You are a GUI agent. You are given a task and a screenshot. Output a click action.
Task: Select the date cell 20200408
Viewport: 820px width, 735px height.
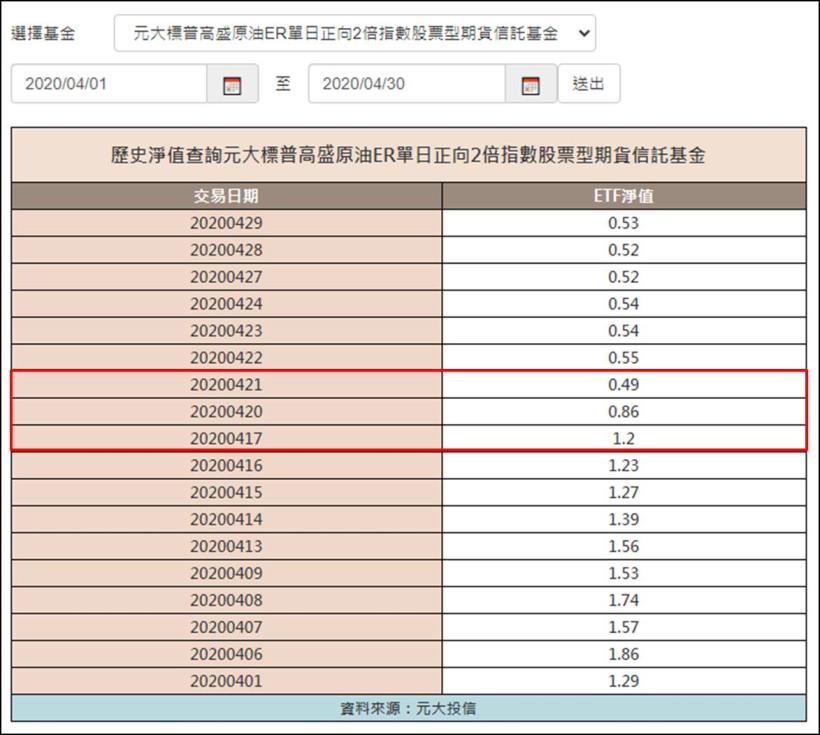coord(226,601)
